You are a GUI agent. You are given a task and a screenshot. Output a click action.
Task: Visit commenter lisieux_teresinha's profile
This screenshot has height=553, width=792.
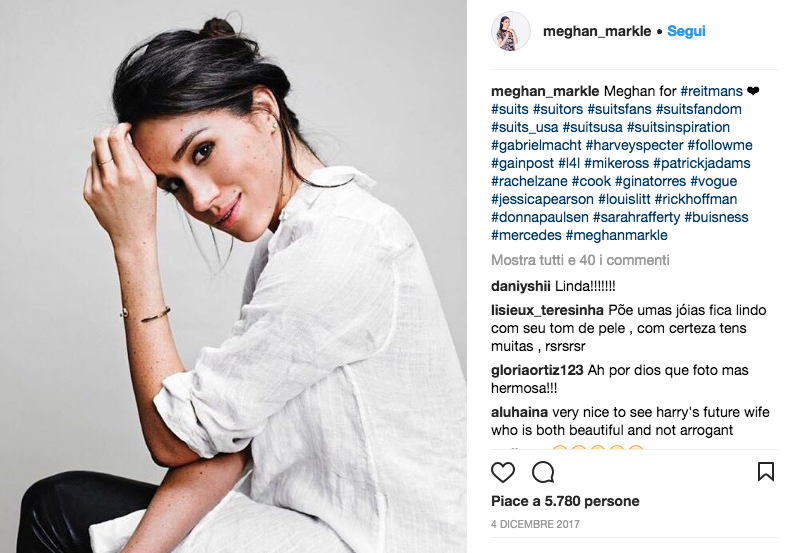(547, 310)
